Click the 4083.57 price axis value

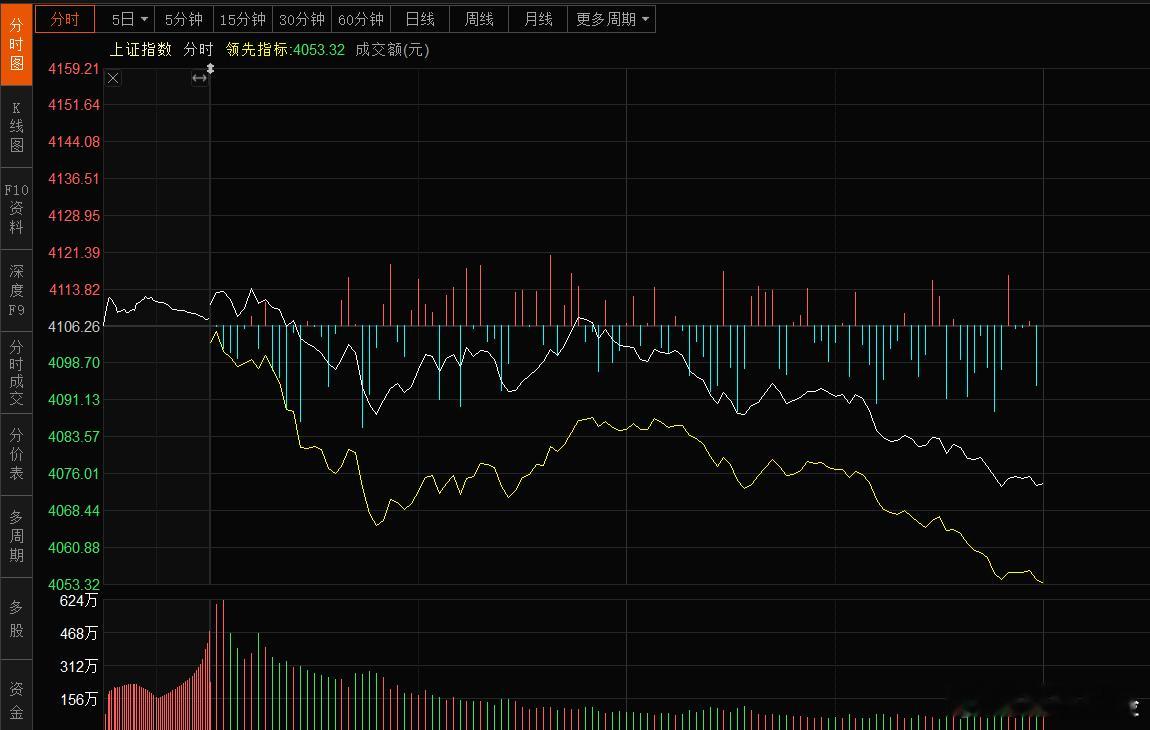click(x=74, y=437)
